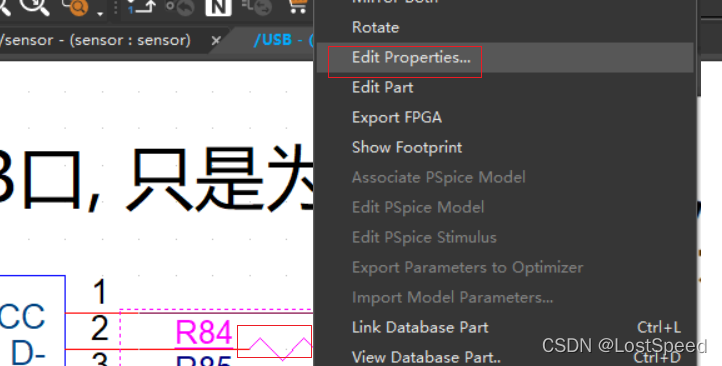This screenshot has height=366, width=722.
Task: Click the greyed back annotate arrow icon
Action: coord(179,7)
